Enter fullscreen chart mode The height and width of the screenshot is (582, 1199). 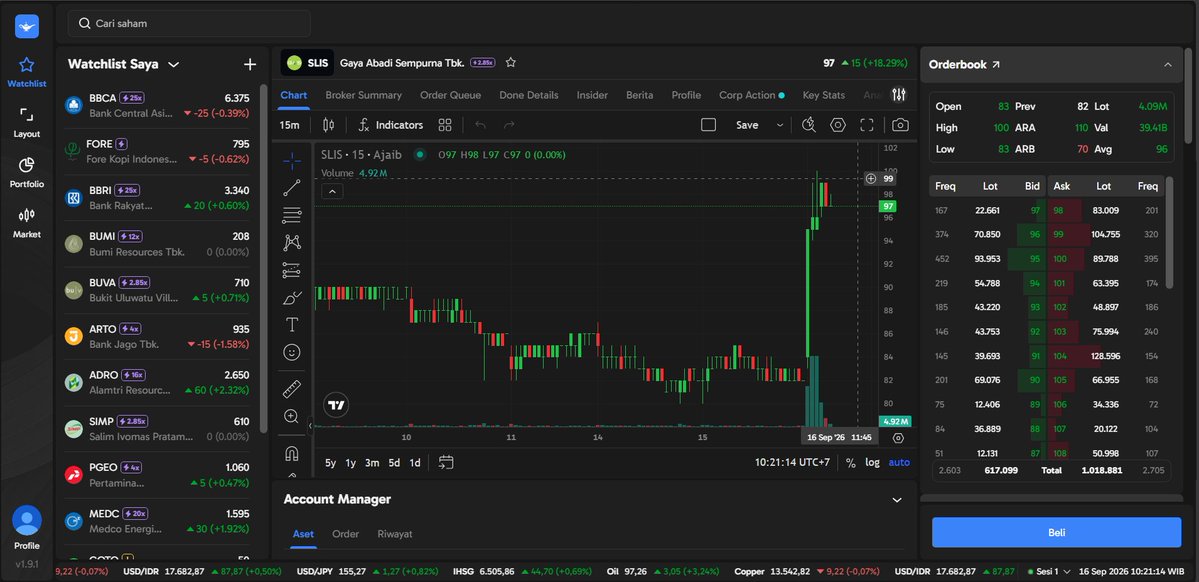click(866, 125)
